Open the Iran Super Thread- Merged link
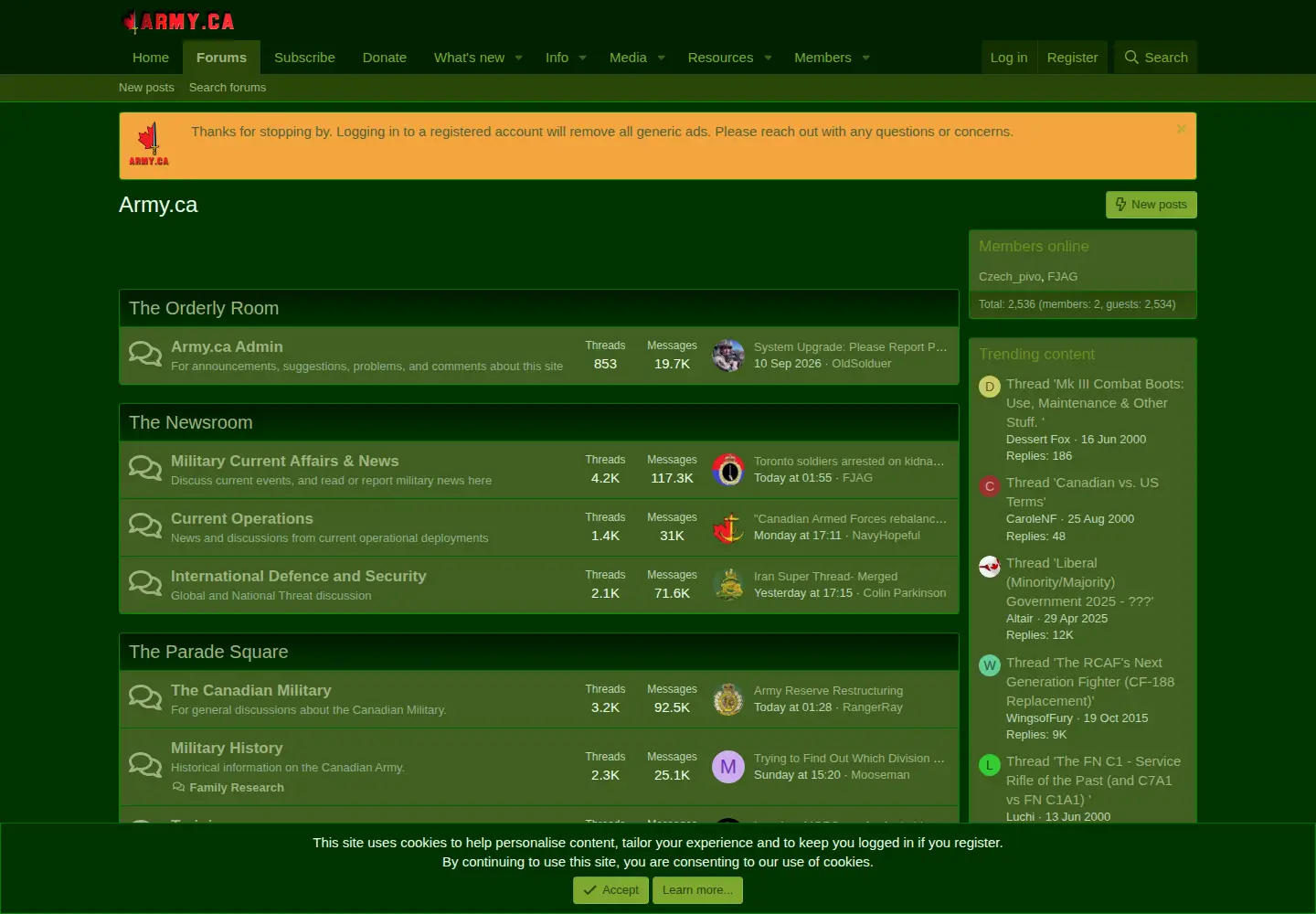This screenshot has width=1316, height=914. coord(825,577)
